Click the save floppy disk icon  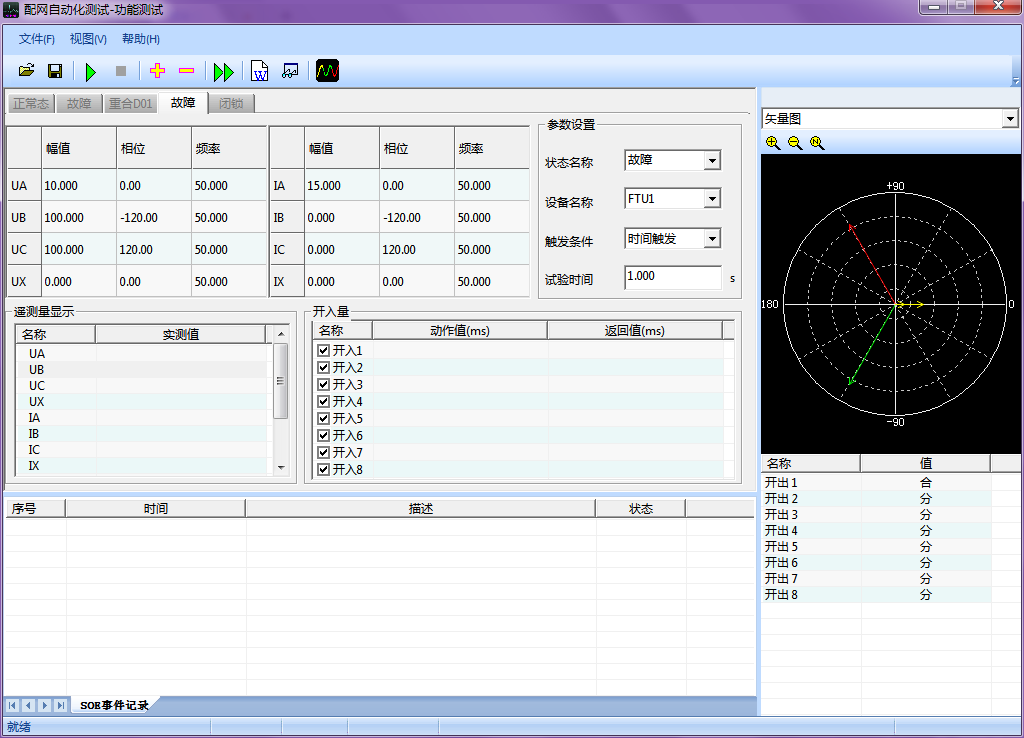click(x=55, y=71)
